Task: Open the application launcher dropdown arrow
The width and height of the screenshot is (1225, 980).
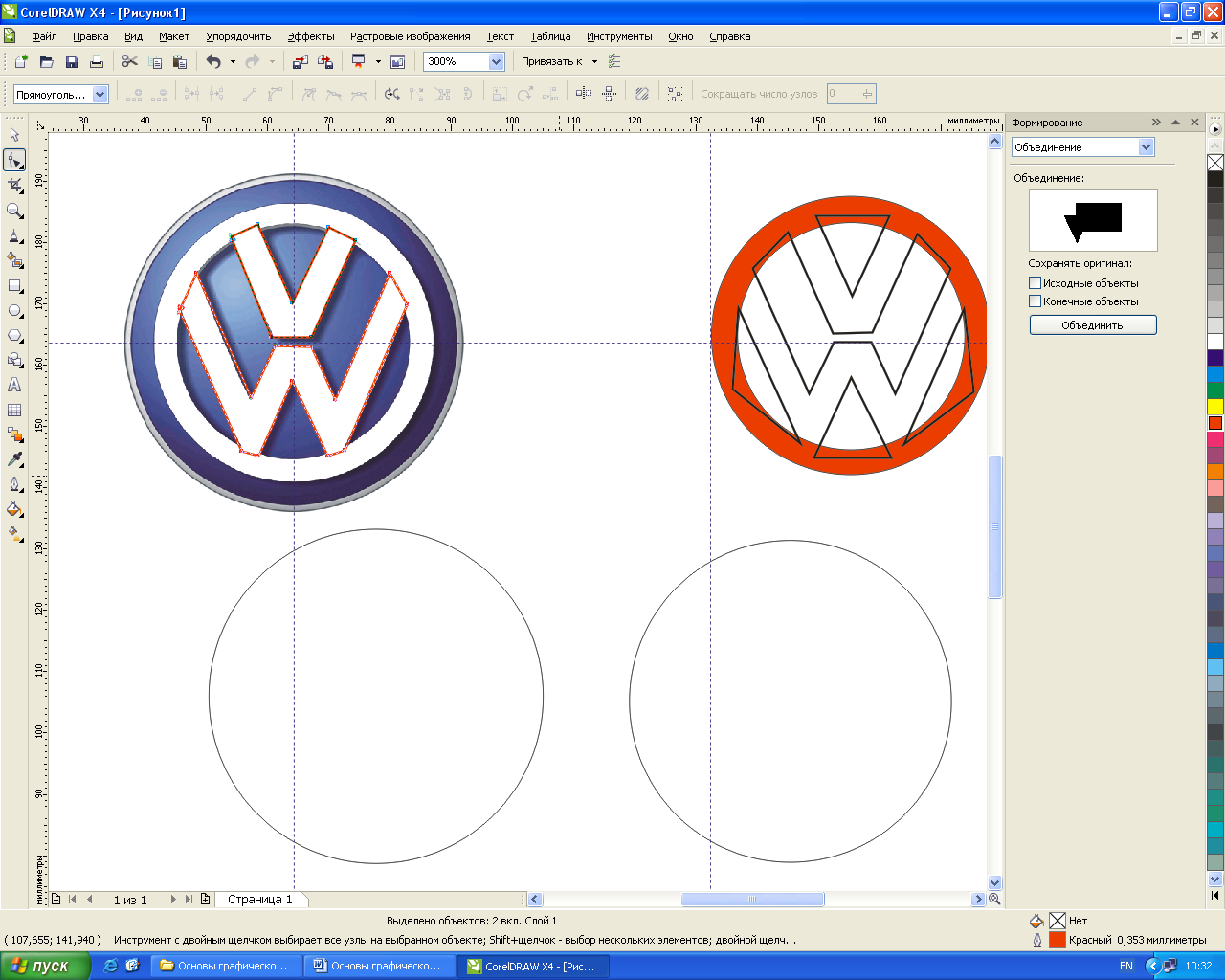Action: [x=378, y=61]
